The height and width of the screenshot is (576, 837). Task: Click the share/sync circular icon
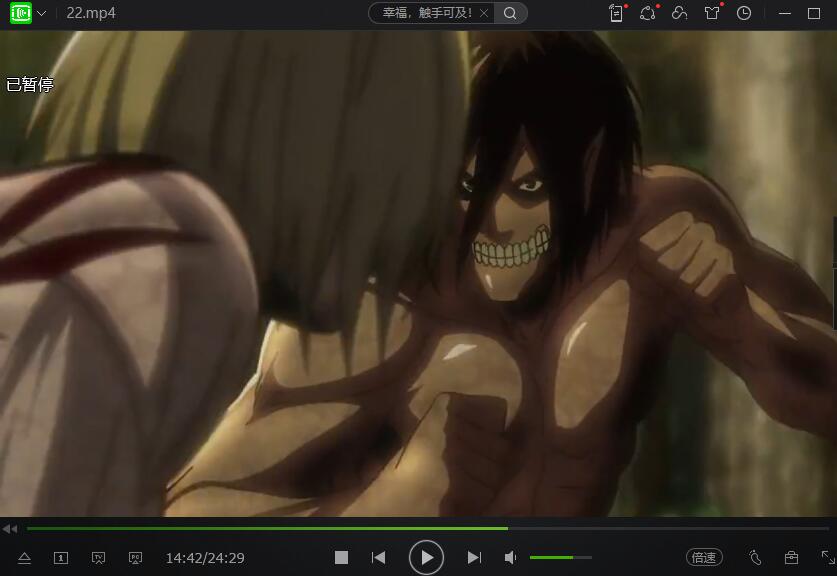click(x=648, y=13)
